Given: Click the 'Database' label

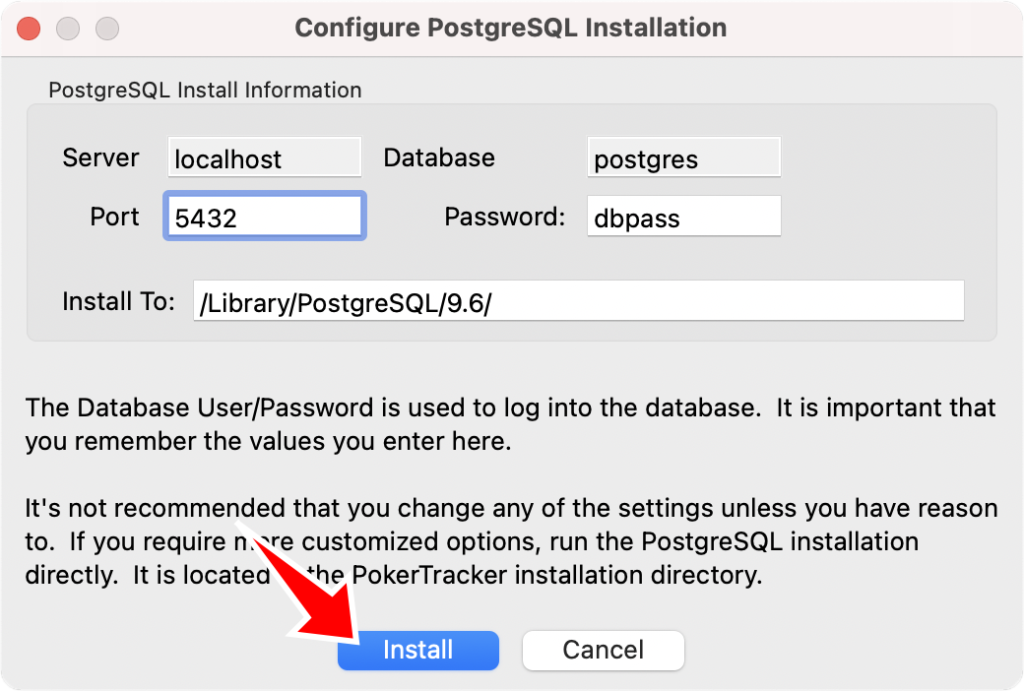Looking at the screenshot, I should [439, 158].
